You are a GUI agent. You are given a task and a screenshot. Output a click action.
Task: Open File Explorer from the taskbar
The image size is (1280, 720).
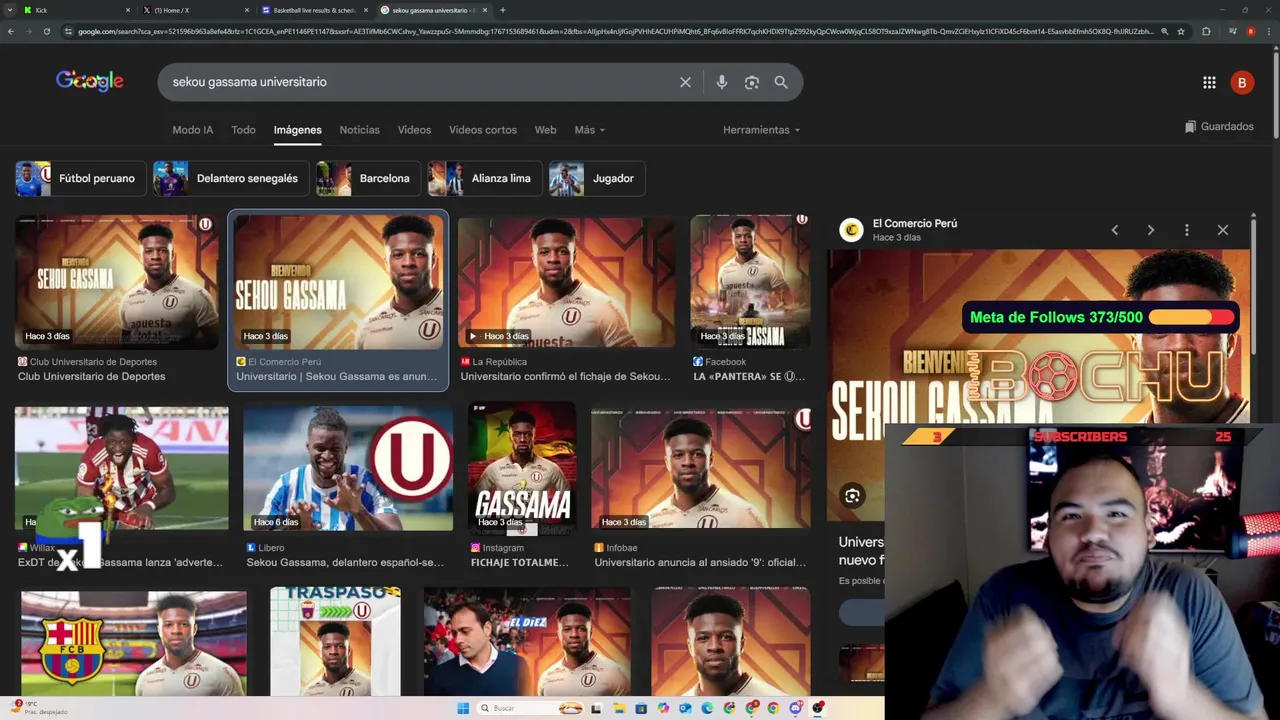coord(619,708)
